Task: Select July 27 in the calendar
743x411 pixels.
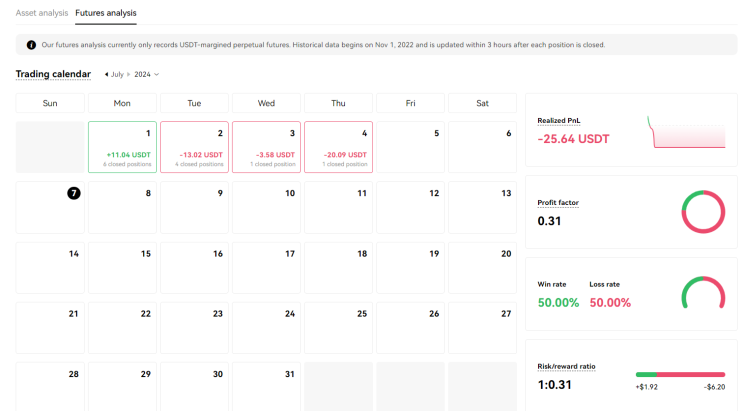Action: pyautogui.click(x=482, y=328)
